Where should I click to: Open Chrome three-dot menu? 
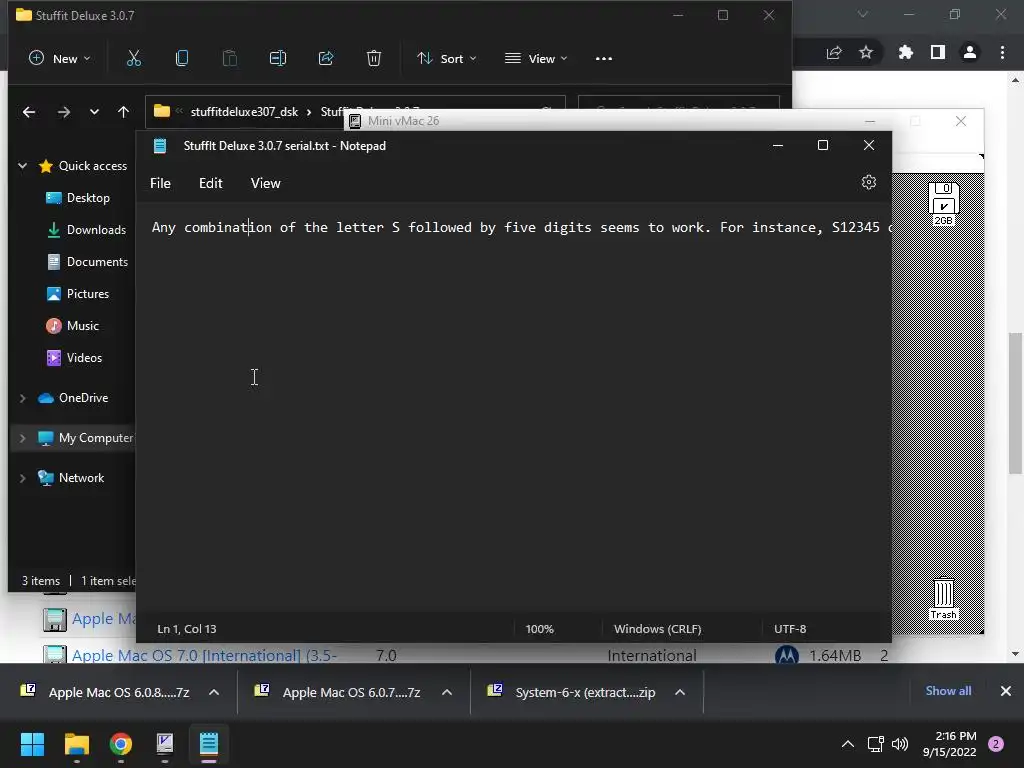[x=1002, y=52]
